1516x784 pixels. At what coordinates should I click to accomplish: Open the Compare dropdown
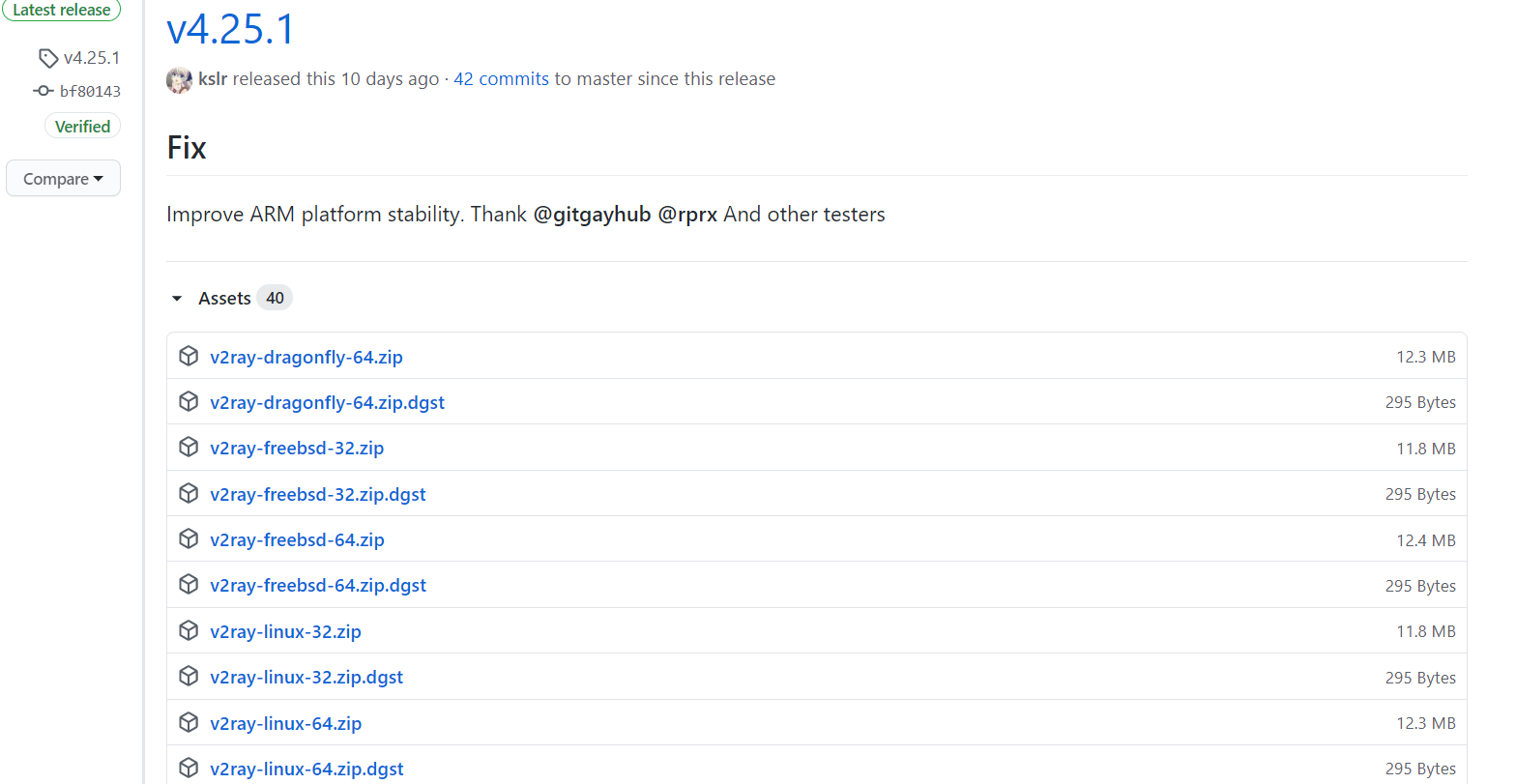click(63, 179)
